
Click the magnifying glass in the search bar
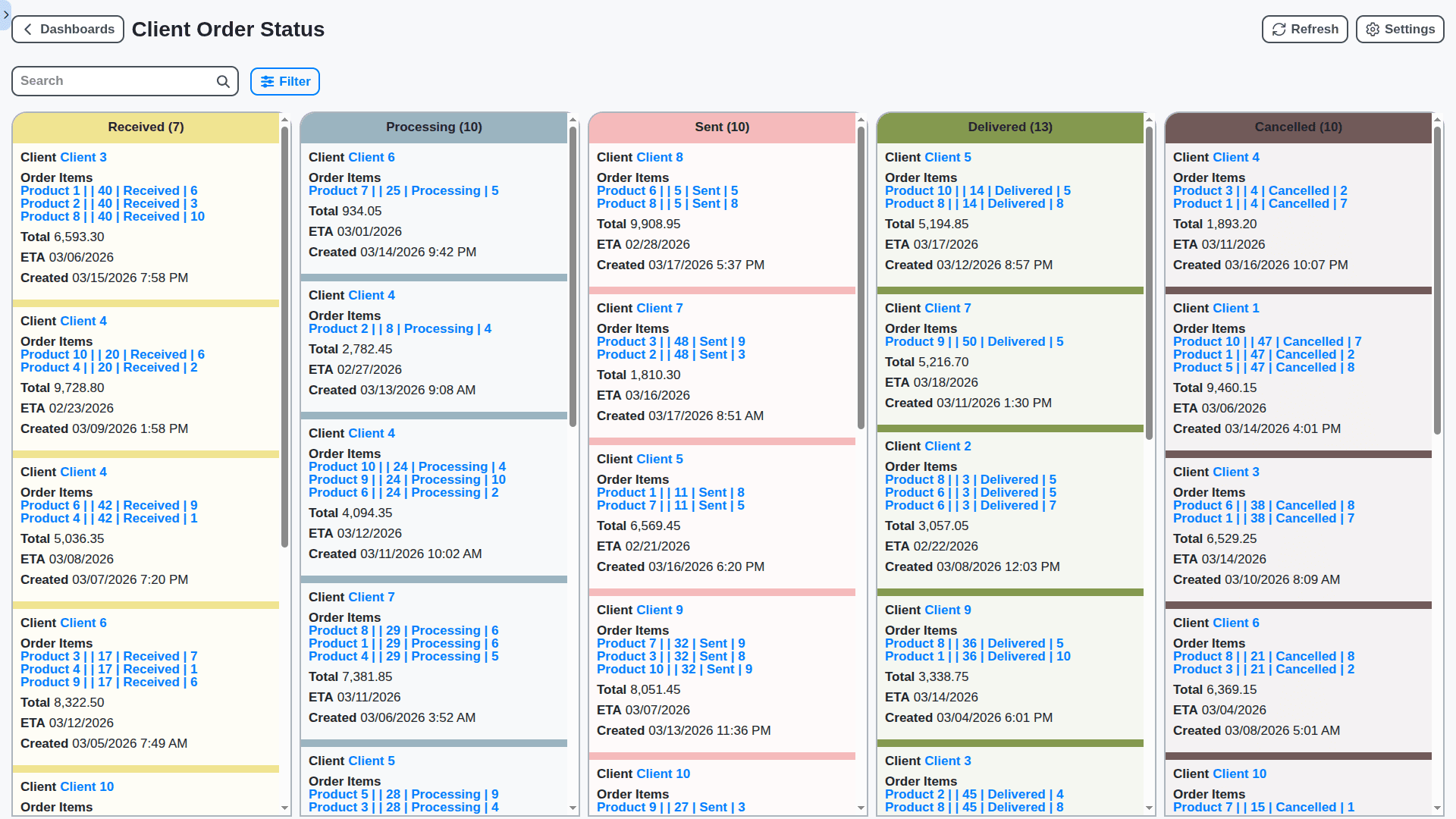point(222,80)
